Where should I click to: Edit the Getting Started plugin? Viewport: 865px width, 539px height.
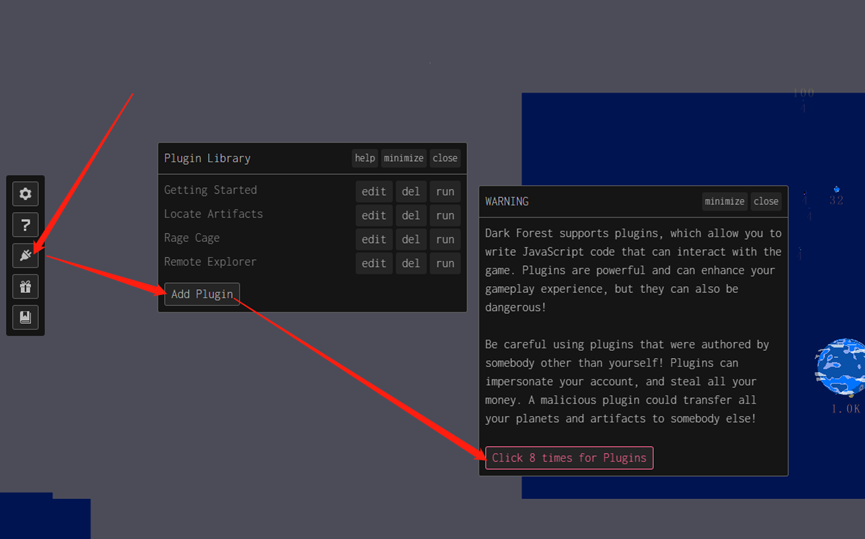pyautogui.click(x=374, y=191)
